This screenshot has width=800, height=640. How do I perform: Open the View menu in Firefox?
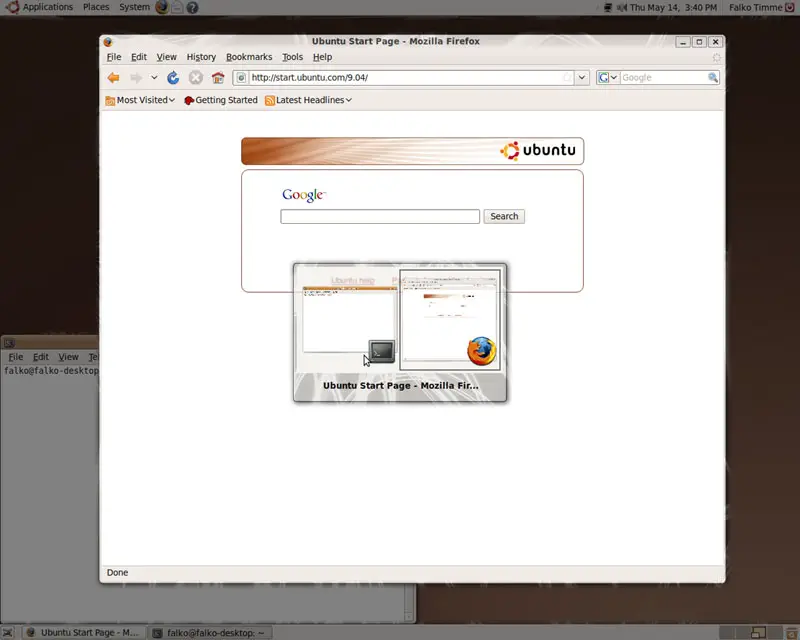click(166, 57)
